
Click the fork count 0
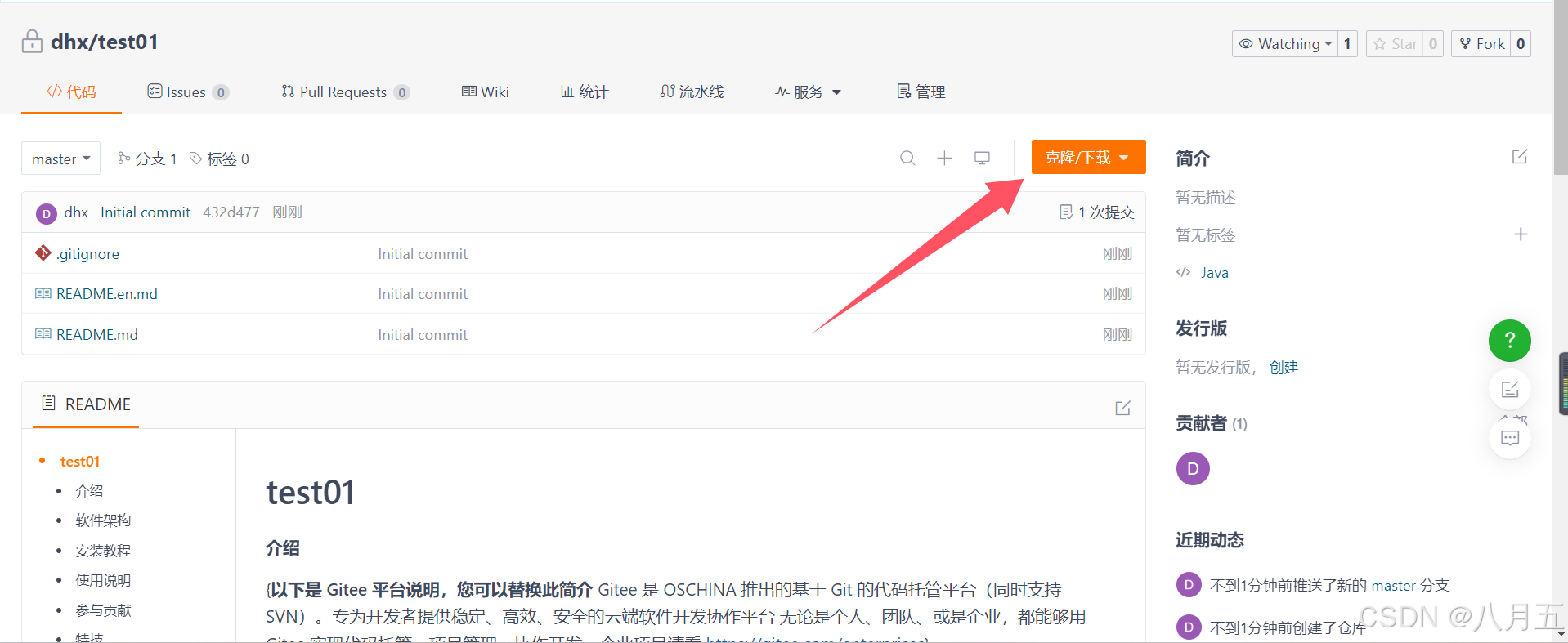[1521, 43]
